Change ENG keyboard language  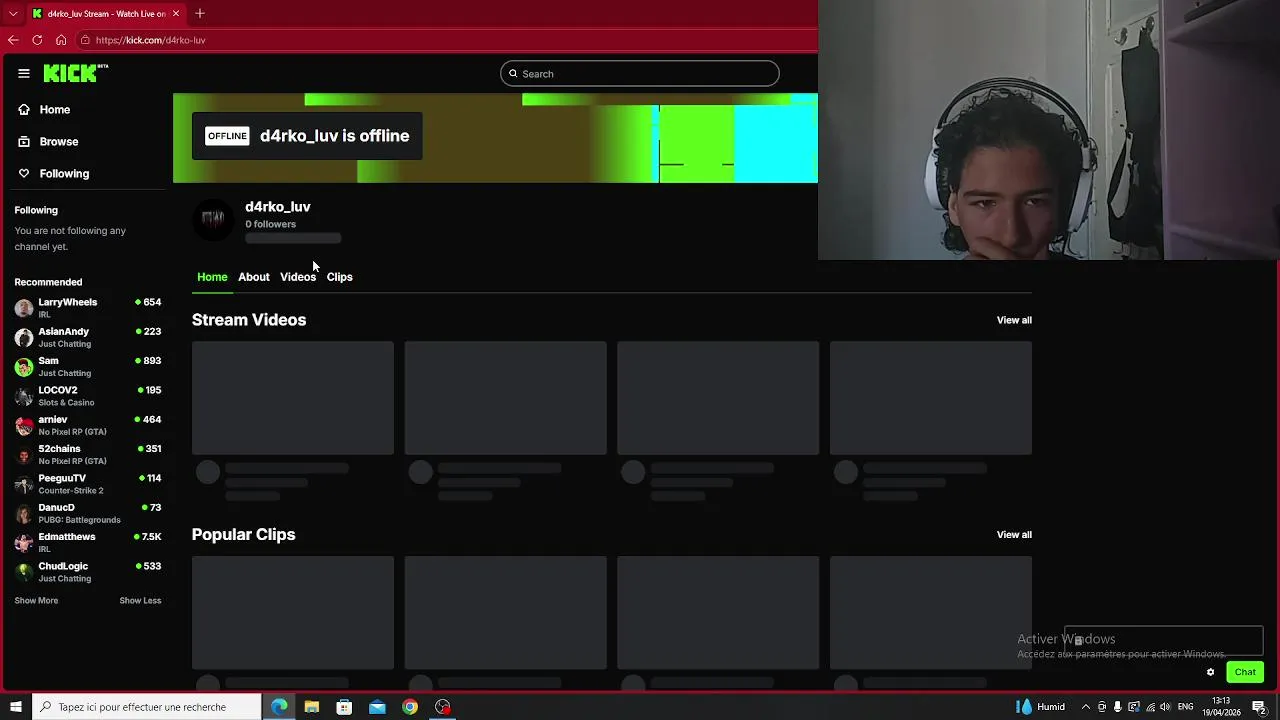(x=1186, y=707)
